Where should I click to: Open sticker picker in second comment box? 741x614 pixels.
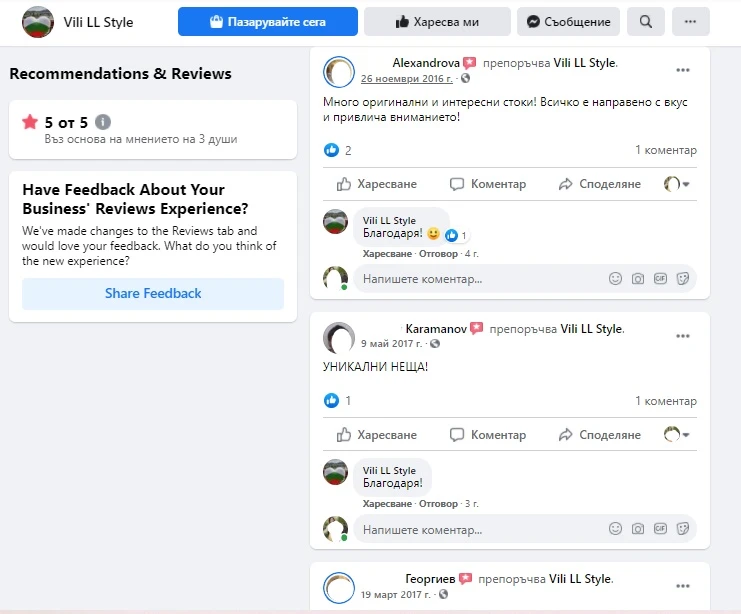(x=683, y=529)
